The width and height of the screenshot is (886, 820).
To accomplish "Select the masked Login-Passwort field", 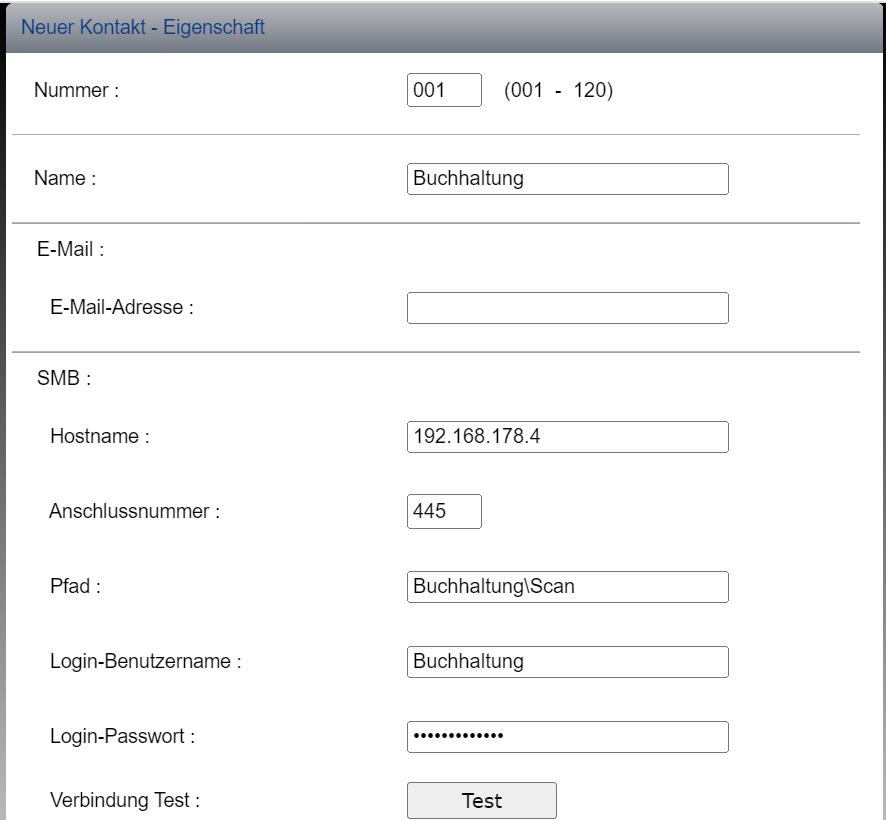I will [567, 737].
